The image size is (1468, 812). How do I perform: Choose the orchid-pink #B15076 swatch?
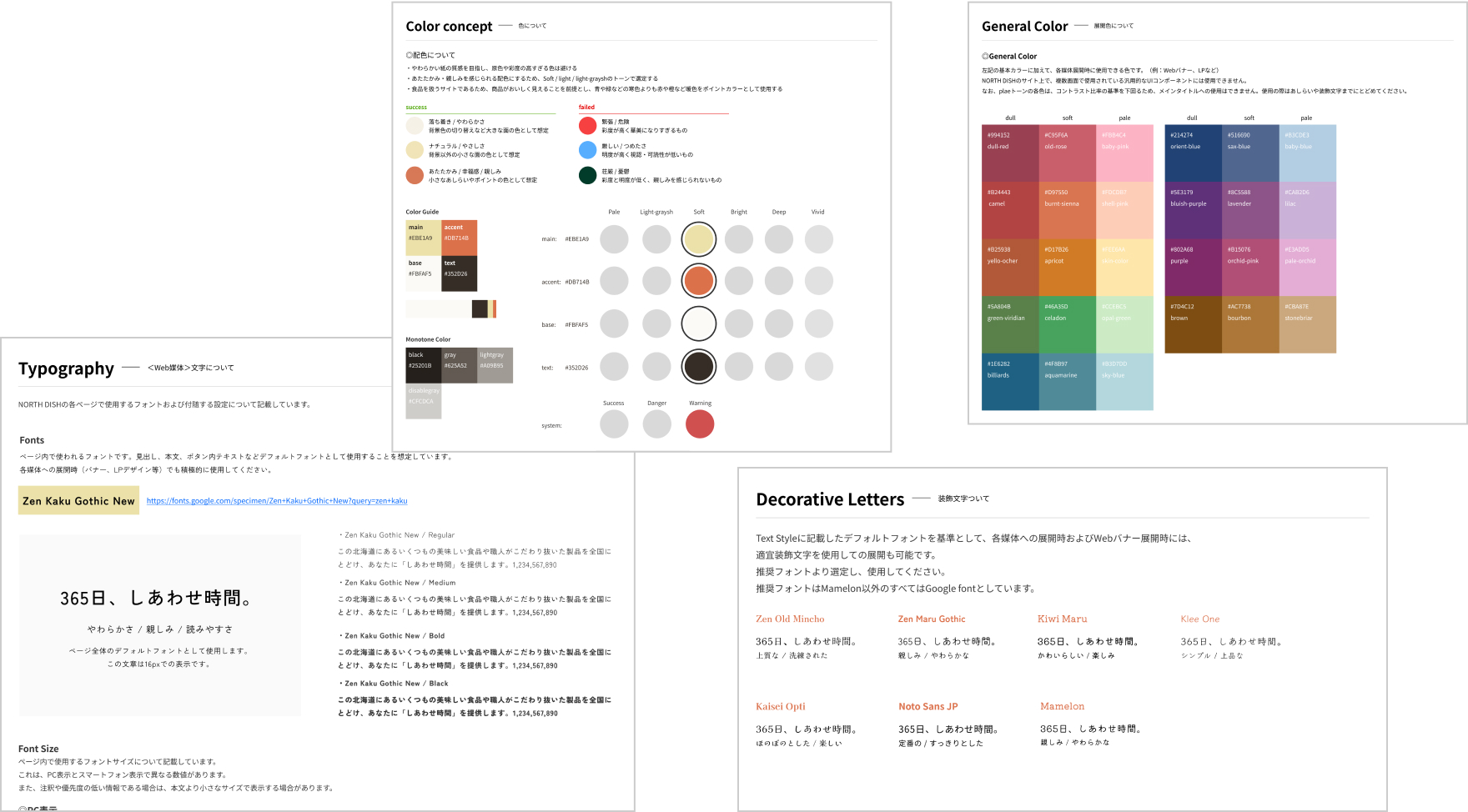[1250, 268]
